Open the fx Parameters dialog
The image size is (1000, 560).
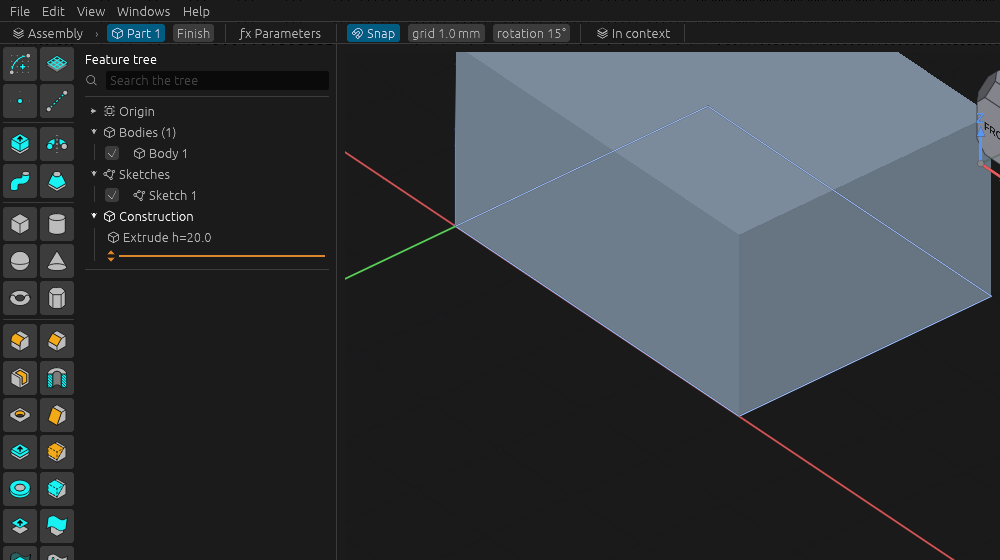pos(280,33)
